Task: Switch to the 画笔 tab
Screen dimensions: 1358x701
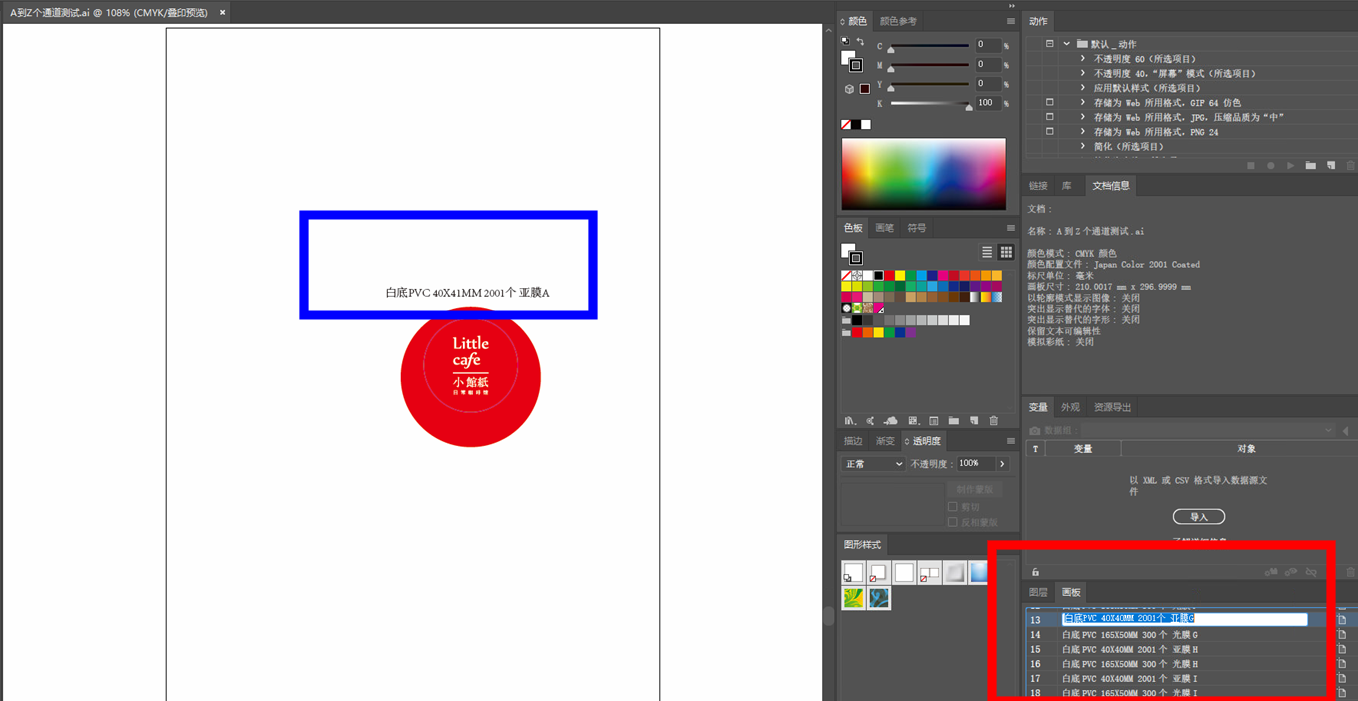Action: coord(885,228)
